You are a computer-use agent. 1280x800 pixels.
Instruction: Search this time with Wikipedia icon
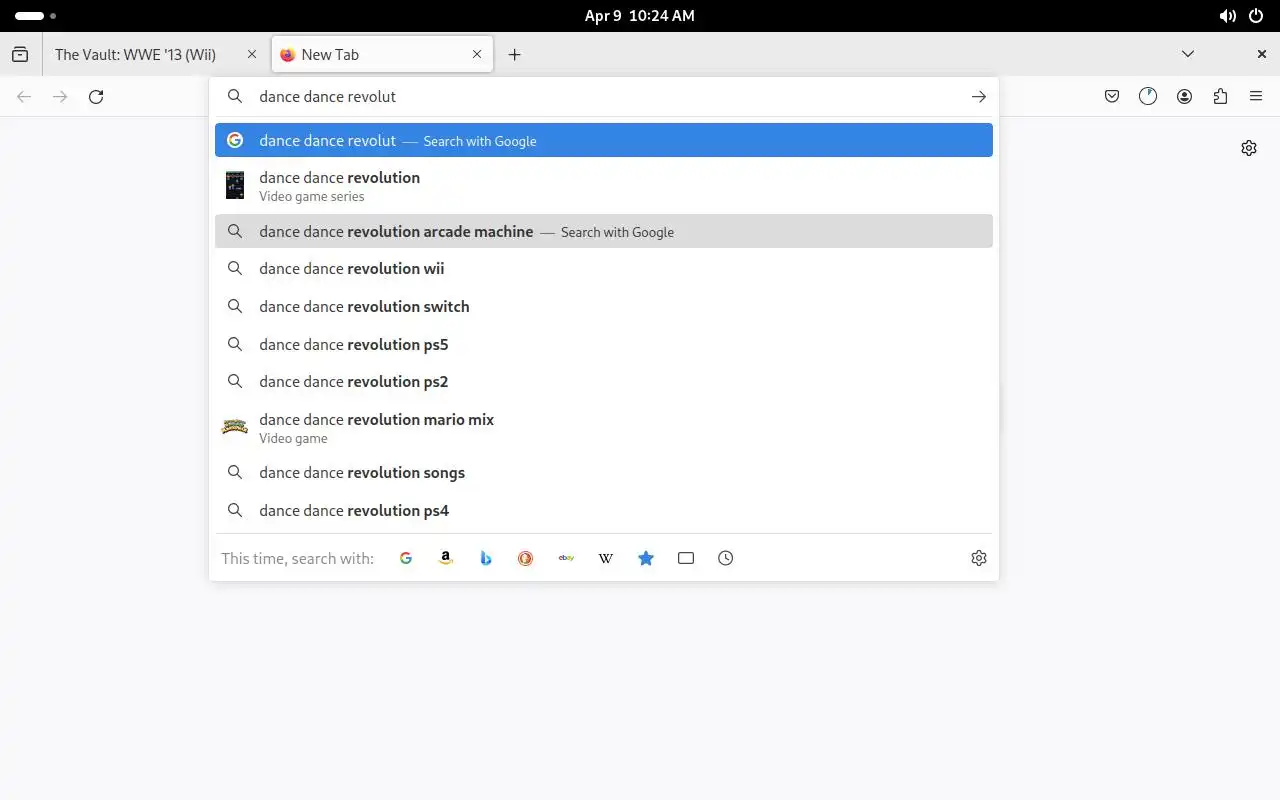pos(606,558)
